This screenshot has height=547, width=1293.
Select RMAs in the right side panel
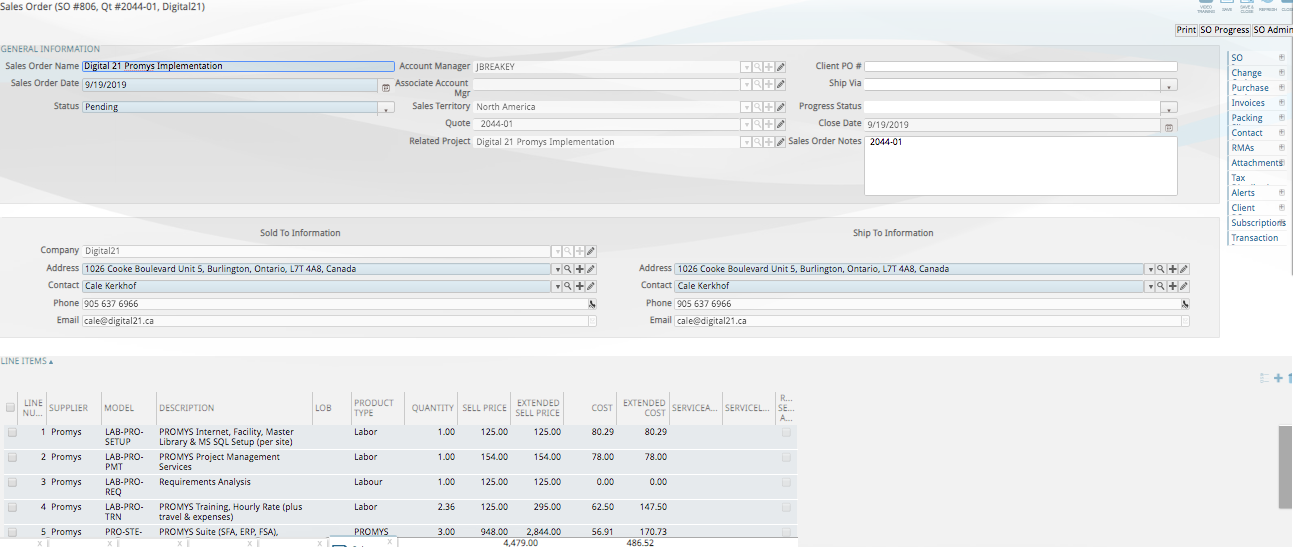1243,148
